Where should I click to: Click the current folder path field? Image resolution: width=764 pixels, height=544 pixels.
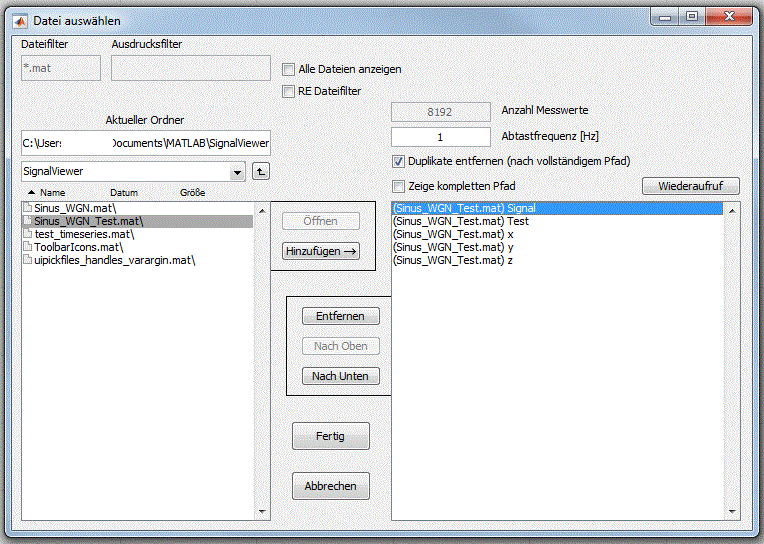145,144
